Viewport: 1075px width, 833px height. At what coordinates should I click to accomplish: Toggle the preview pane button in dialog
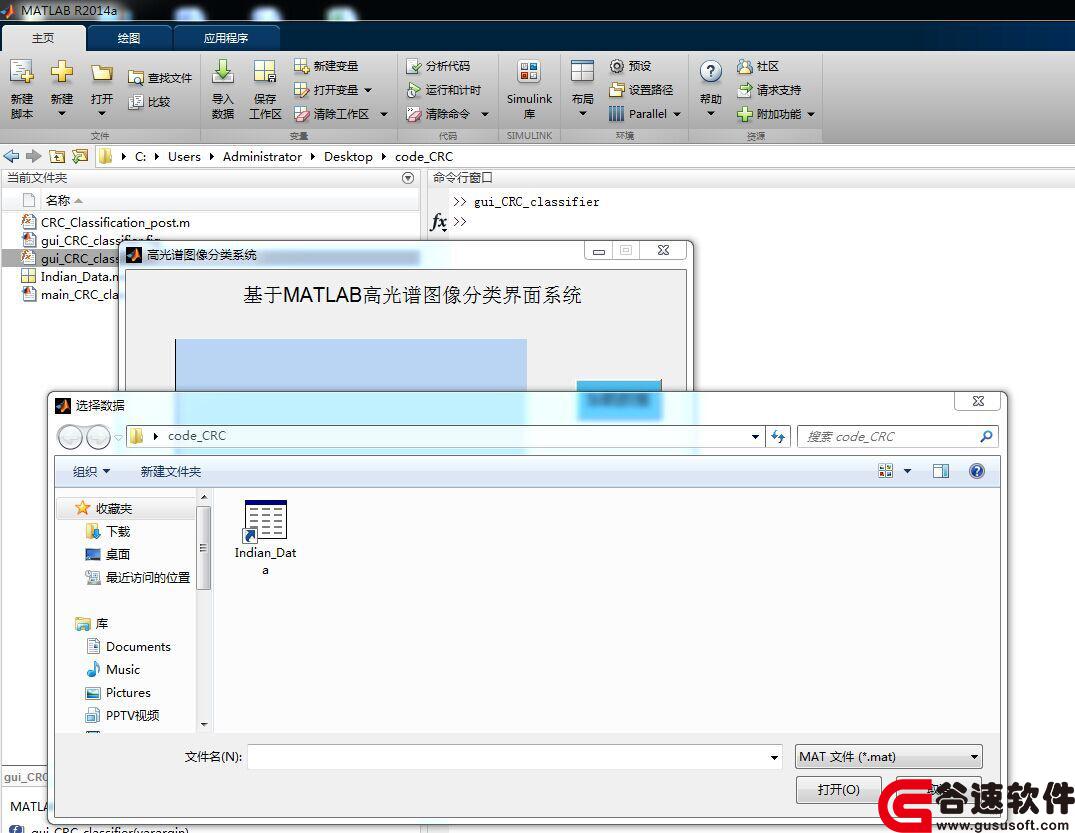click(941, 471)
